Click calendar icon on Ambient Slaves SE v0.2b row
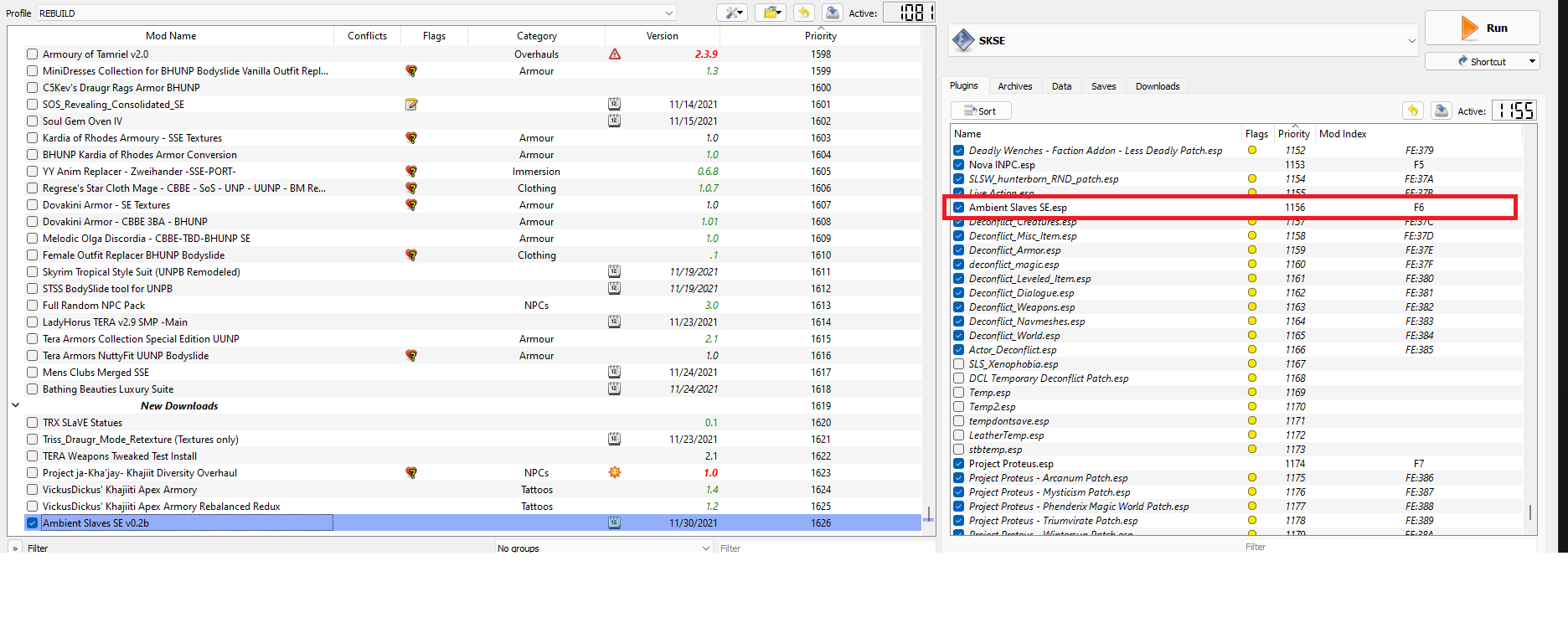Image resolution: width=1568 pixels, height=633 pixels. (x=614, y=523)
